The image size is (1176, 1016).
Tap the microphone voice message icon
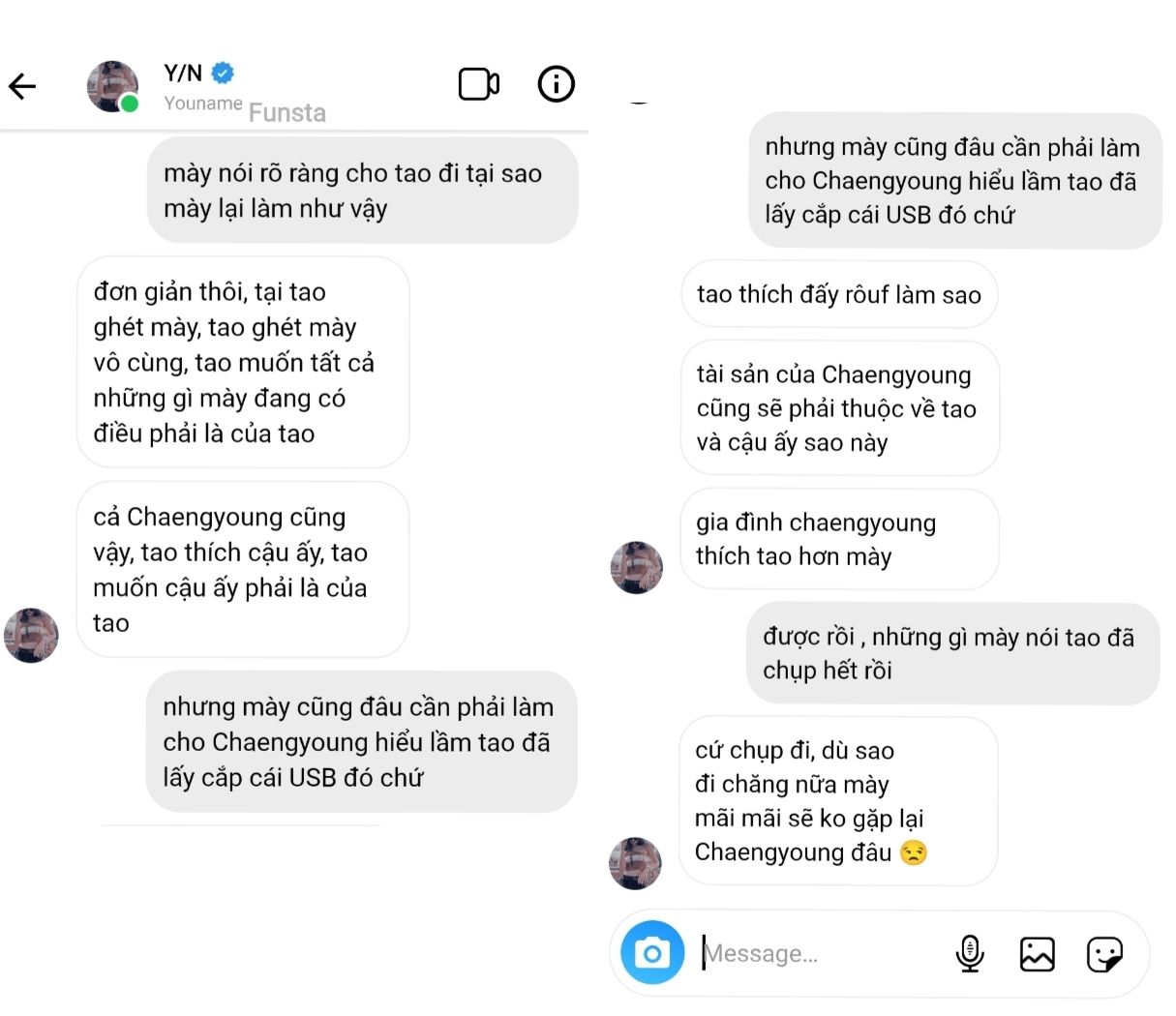(969, 953)
